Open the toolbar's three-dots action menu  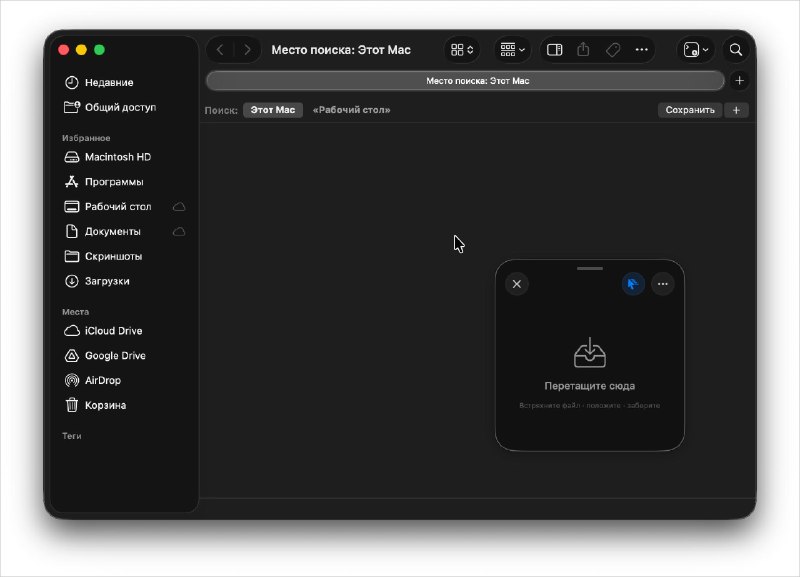pos(641,50)
